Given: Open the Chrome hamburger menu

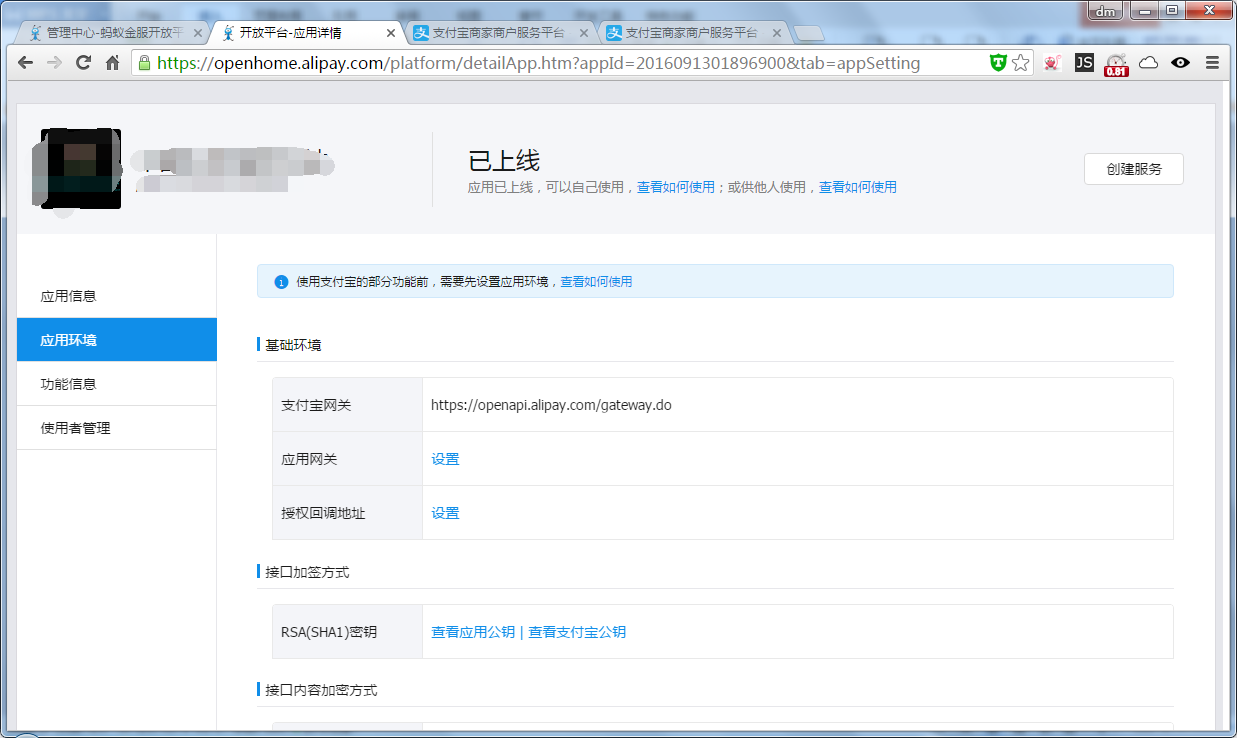Looking at the screenshot, I should pos(1212,62).
